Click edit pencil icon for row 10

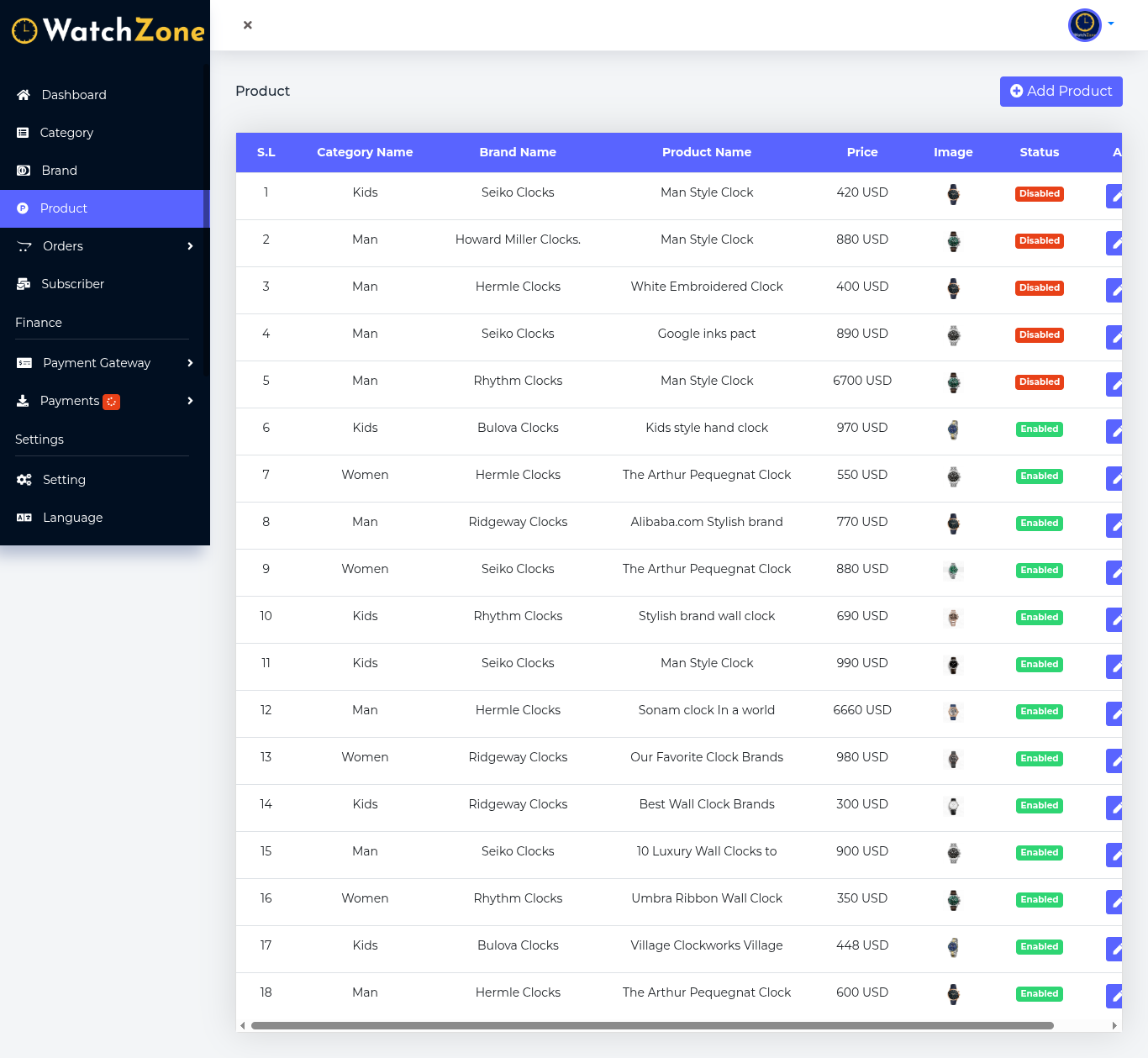point(1114,619)
